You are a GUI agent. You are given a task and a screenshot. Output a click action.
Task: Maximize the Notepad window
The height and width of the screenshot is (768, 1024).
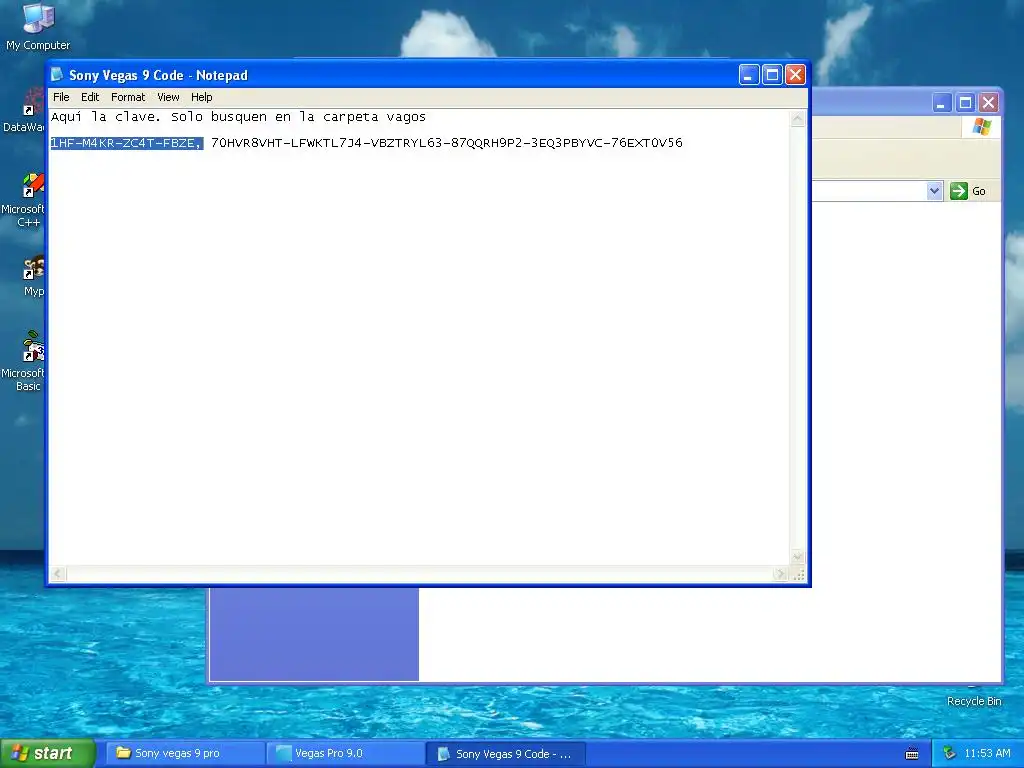click(772, 75)
